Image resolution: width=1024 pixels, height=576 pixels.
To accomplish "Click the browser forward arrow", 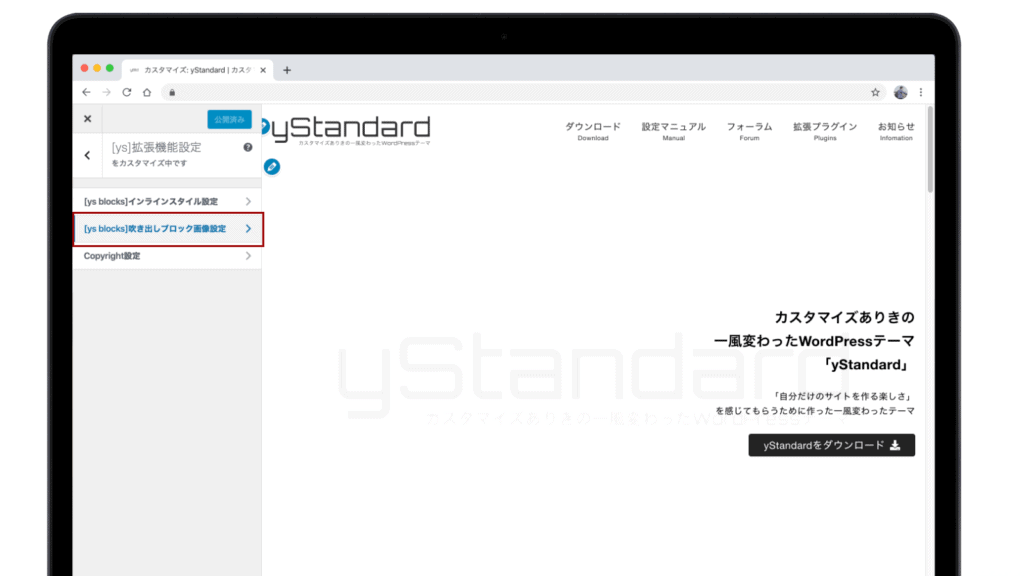I will tap(106, 92).
